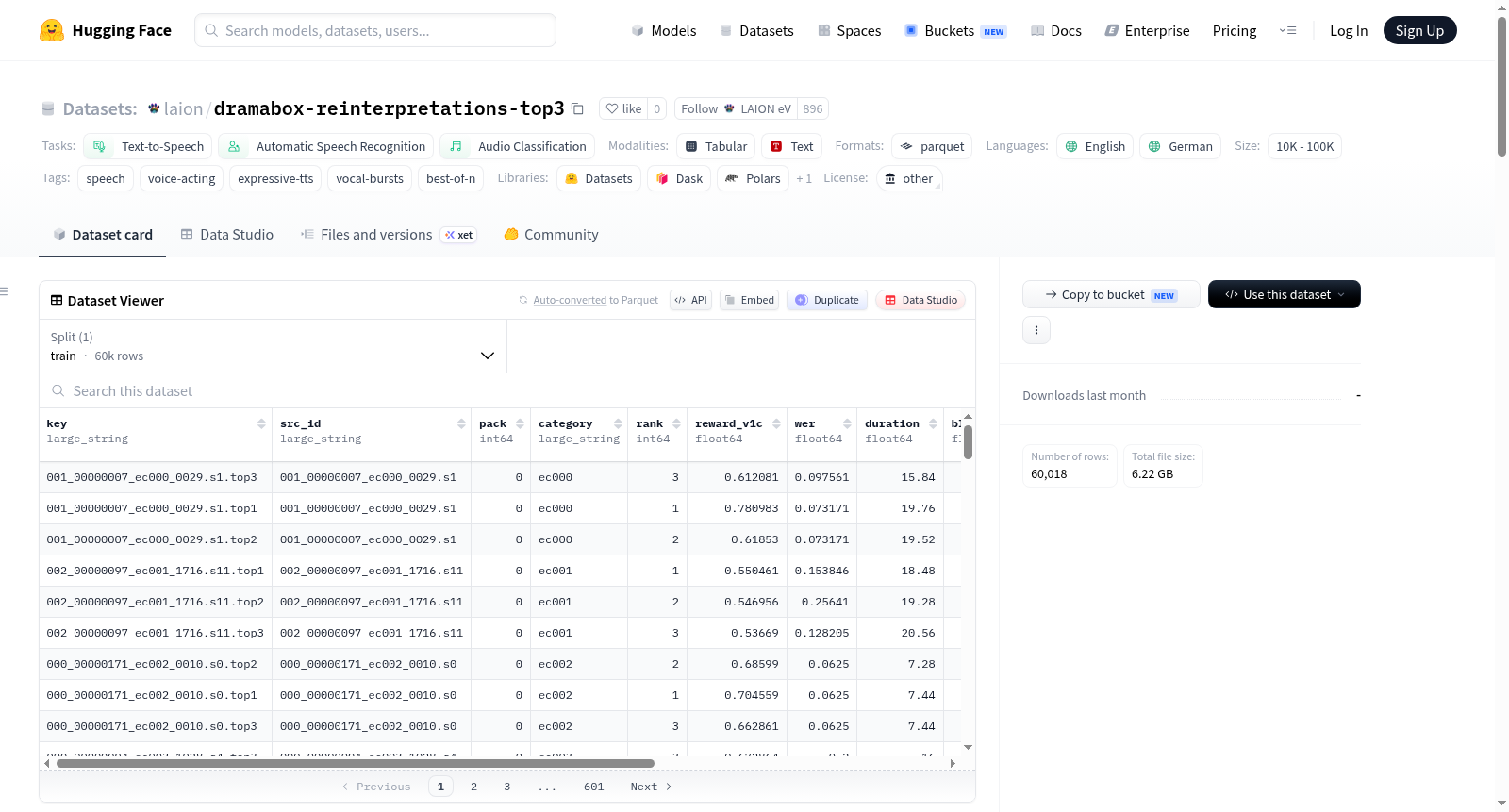
Task: Click the Next page button
Action: (x=651, y=787)
